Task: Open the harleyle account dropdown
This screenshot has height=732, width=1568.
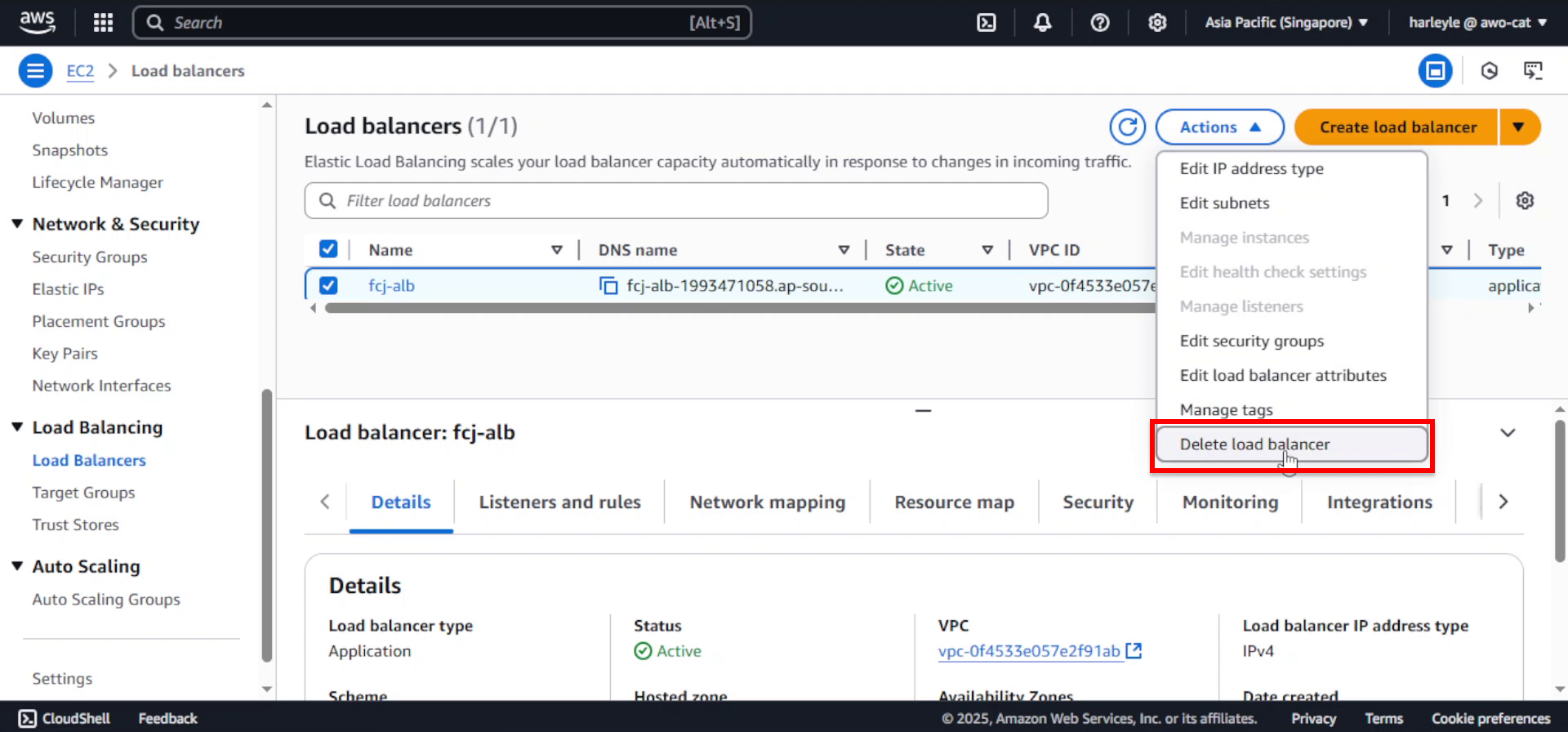Action: point(1477,22)
